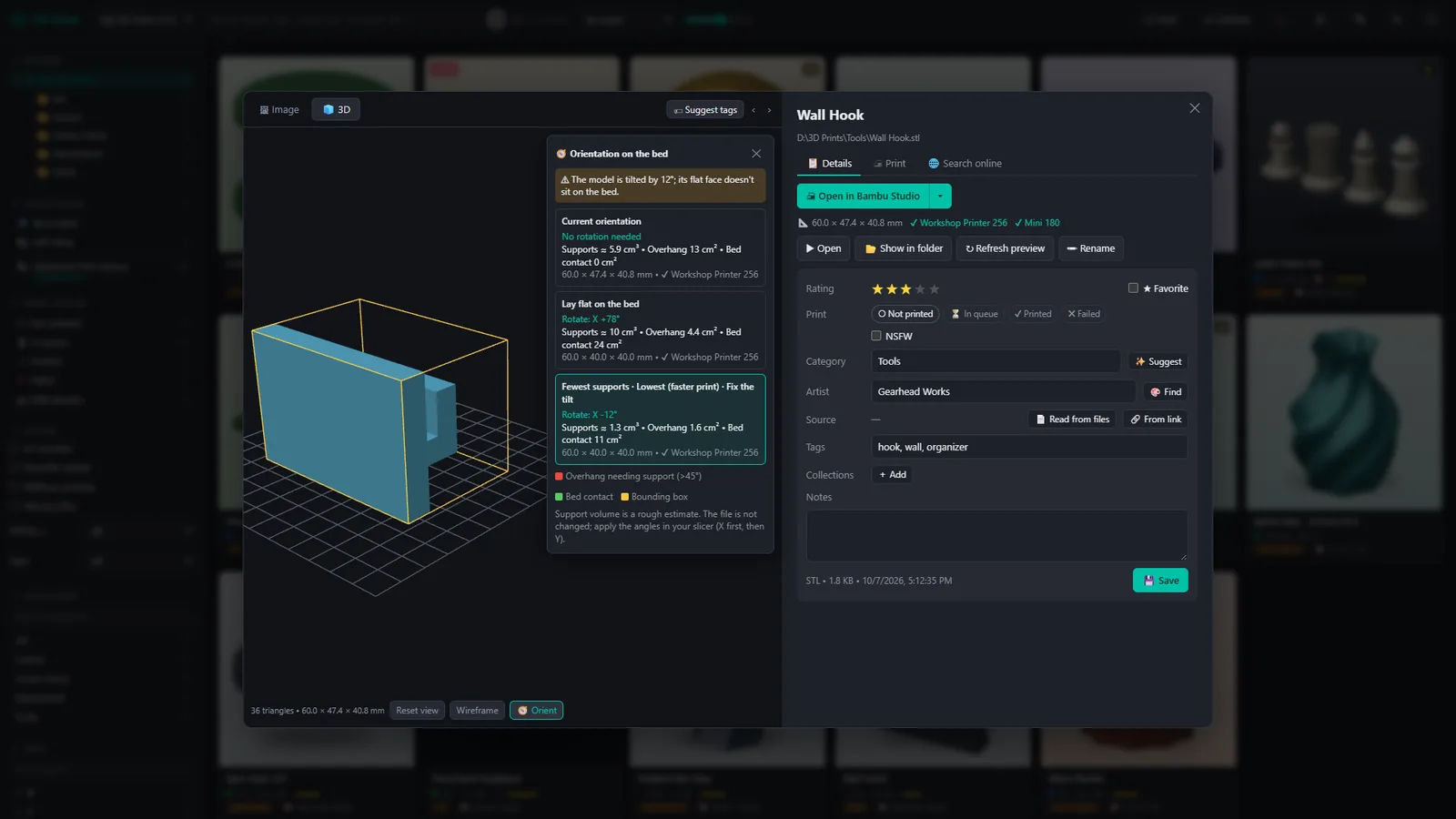The image size is (1456, 819).
Task: Go to the previous model arrow
Action: click(x=753, y=110)
